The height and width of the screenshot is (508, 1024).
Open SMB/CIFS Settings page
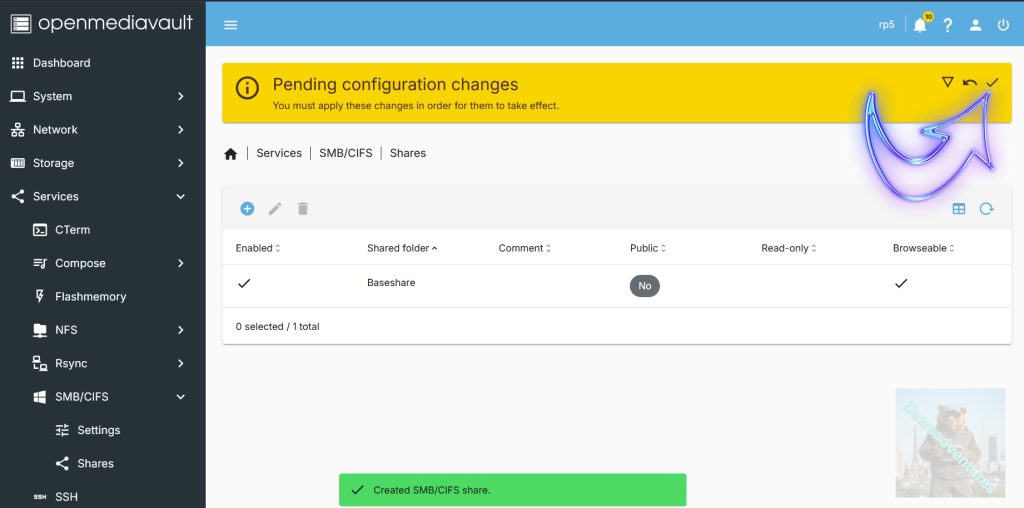point(98,430)
